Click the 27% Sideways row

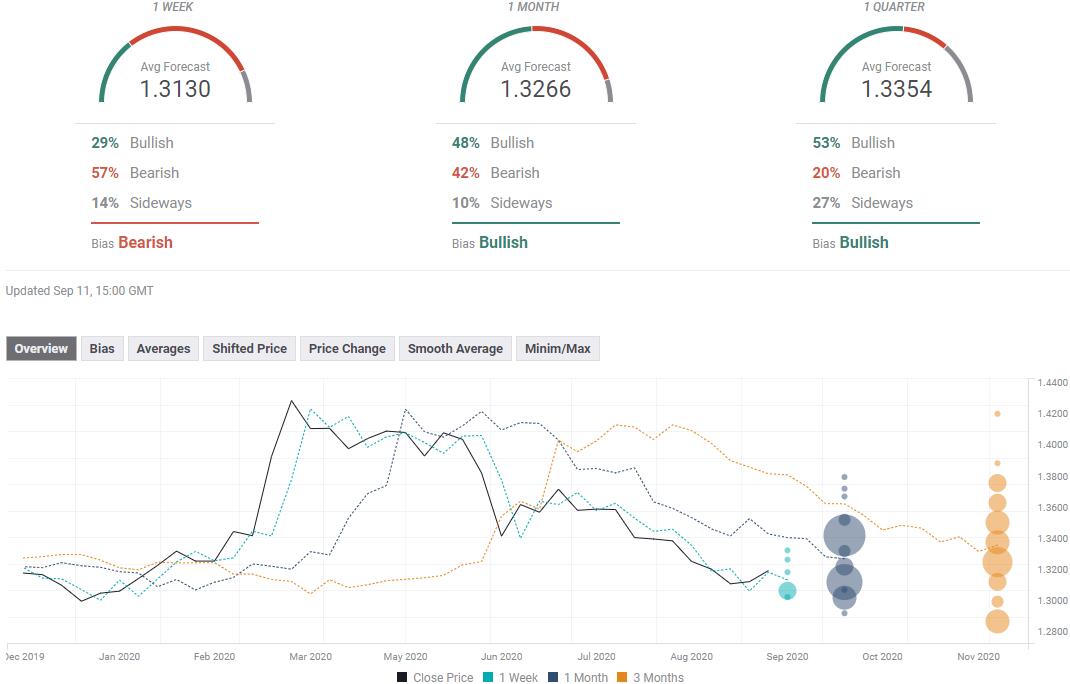coord(862,203)
